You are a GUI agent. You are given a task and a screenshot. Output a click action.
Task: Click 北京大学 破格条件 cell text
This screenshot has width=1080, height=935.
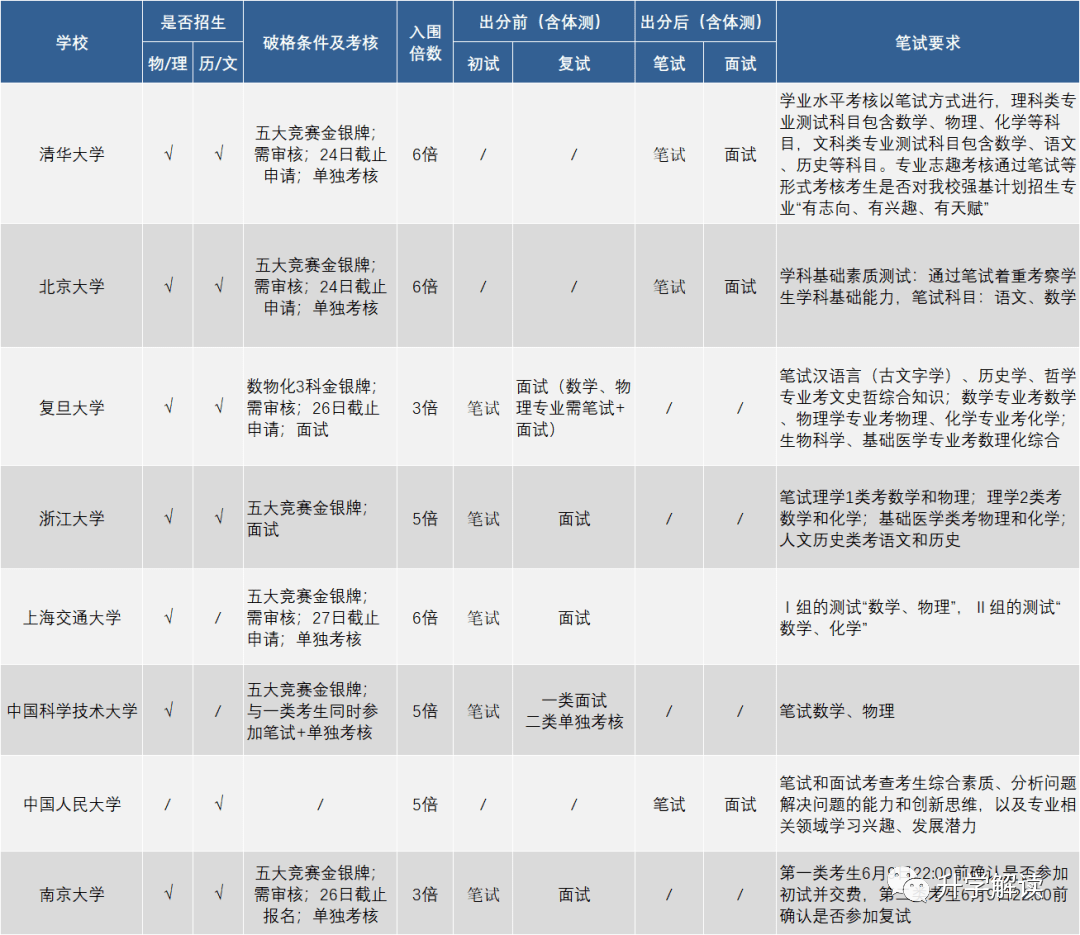[320, 287]
